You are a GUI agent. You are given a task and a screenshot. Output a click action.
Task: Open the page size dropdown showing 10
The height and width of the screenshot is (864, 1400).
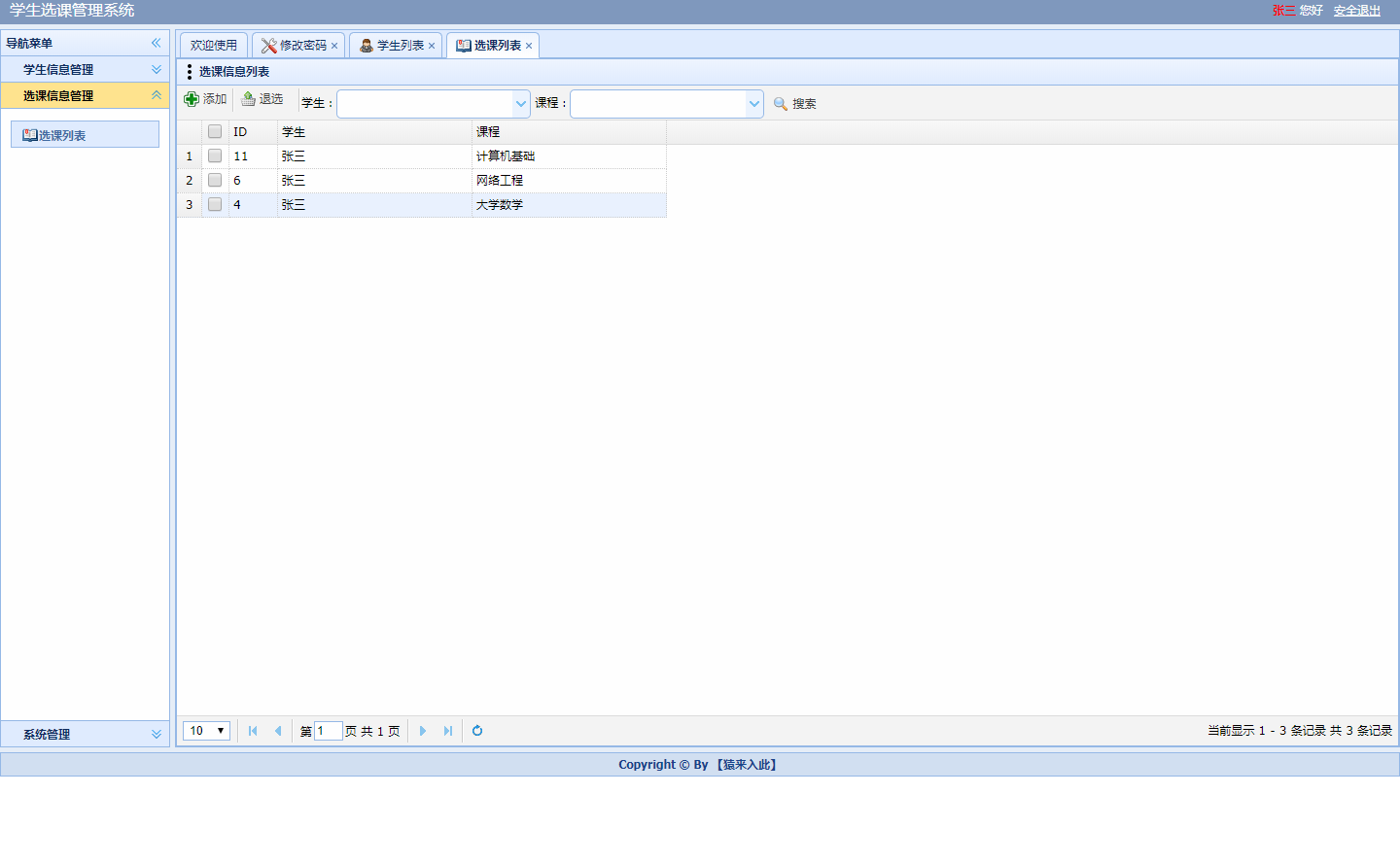207,731
